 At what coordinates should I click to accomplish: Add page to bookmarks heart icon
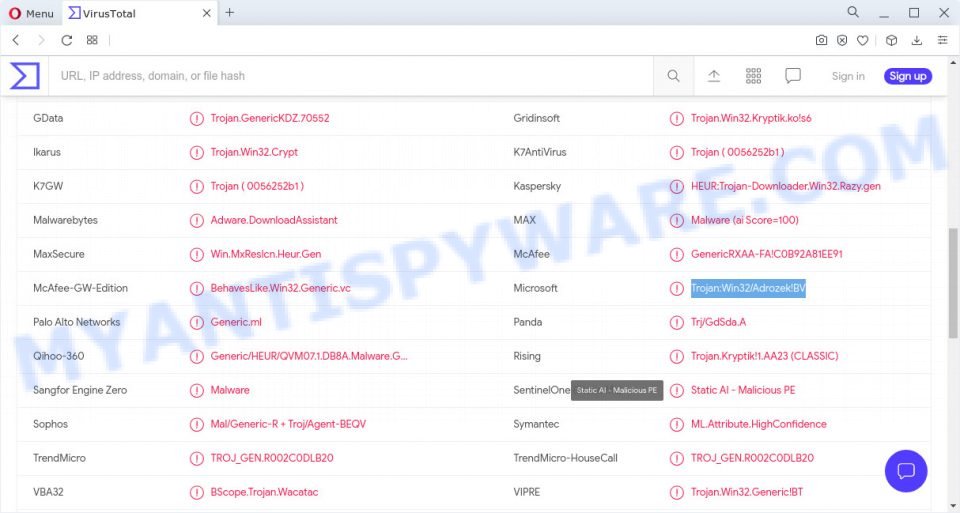pyautogui.click(x=862, y=40)
